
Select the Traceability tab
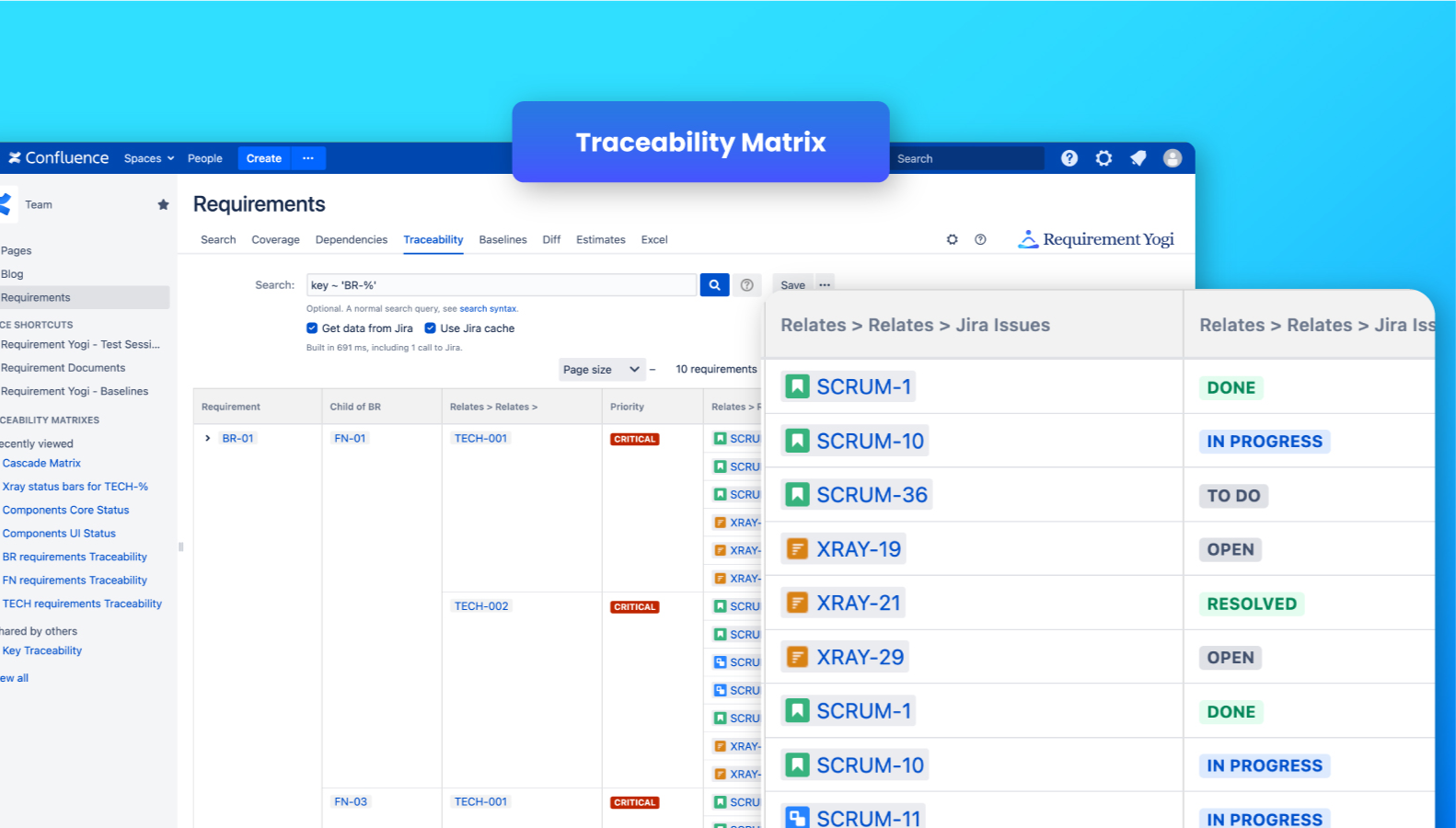pos(433,239)
